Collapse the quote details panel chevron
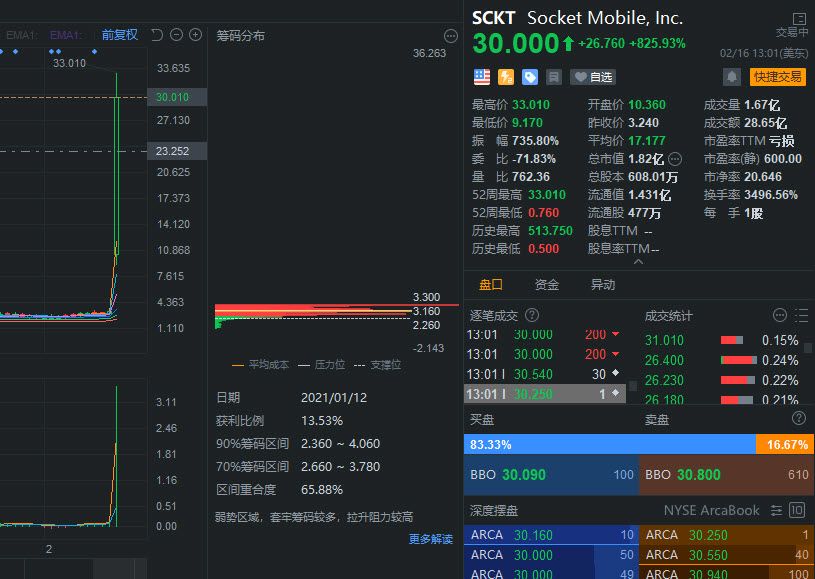815x579 pixels. [639, 262]
